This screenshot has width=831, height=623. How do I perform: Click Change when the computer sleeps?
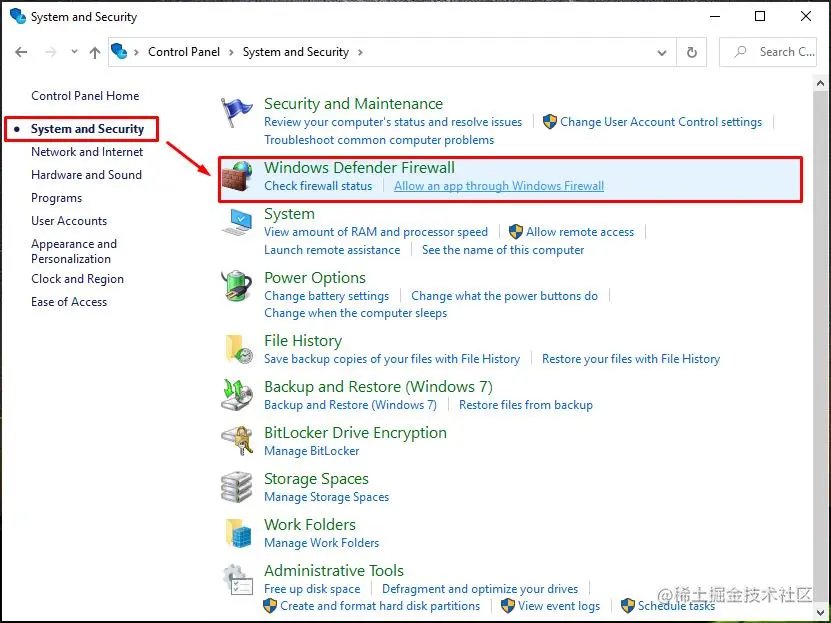click(356, 313)
